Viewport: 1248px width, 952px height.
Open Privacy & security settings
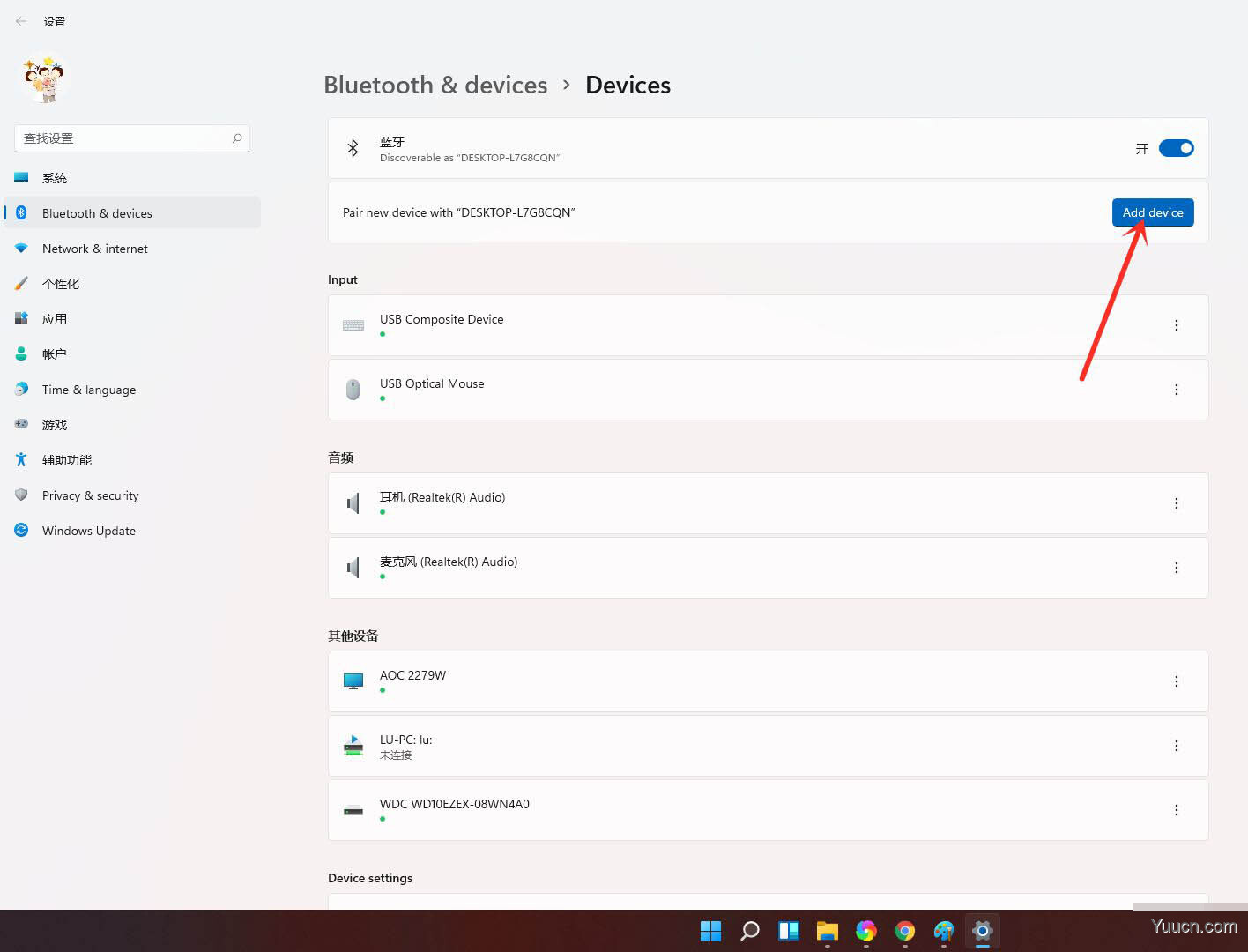click(132, 495)
